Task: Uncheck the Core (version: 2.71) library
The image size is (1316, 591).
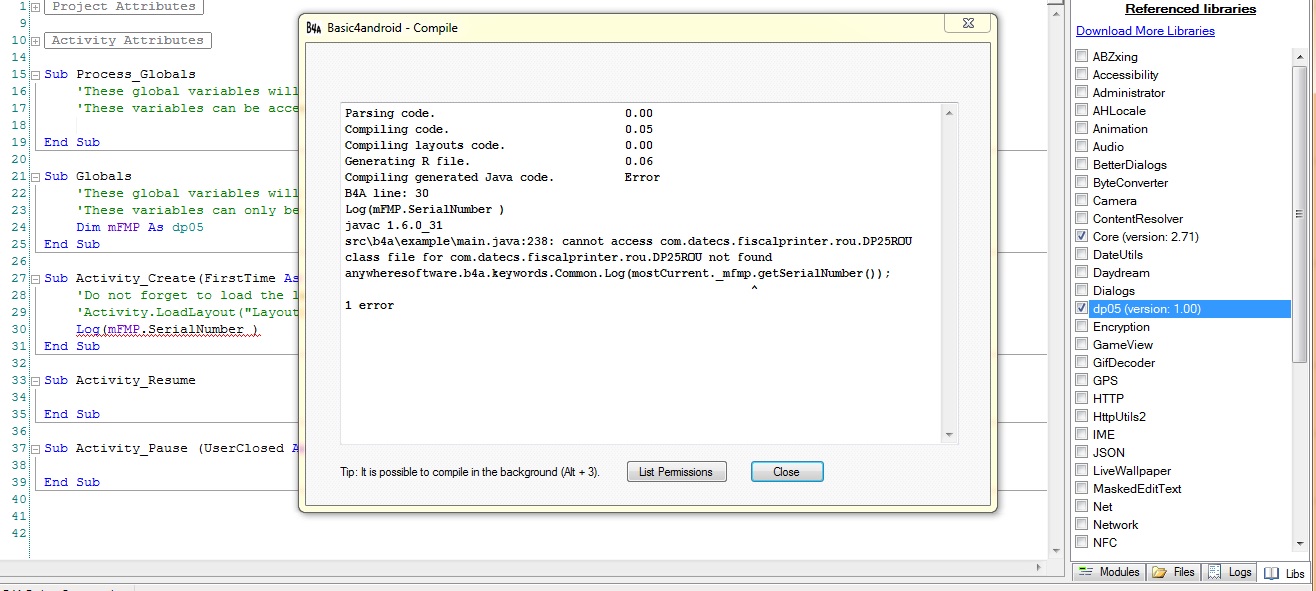Action: (1082, 237)
